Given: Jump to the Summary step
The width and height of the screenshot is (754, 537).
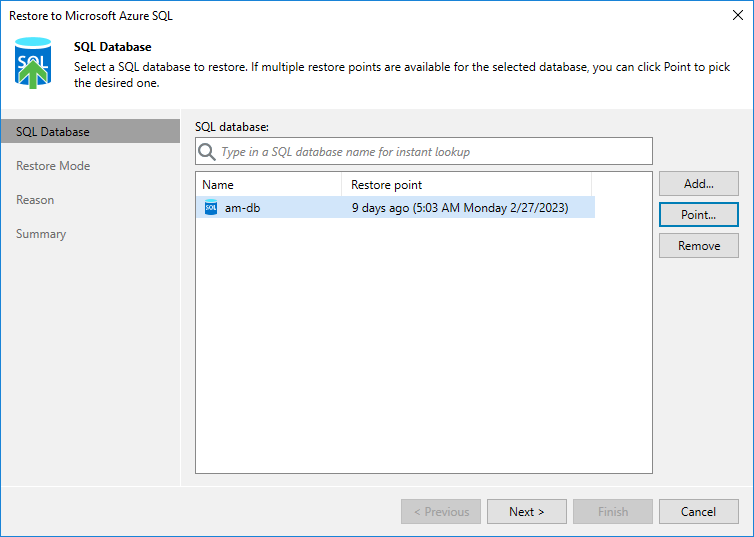Looking at the screenshot, I should coord(41,234).
